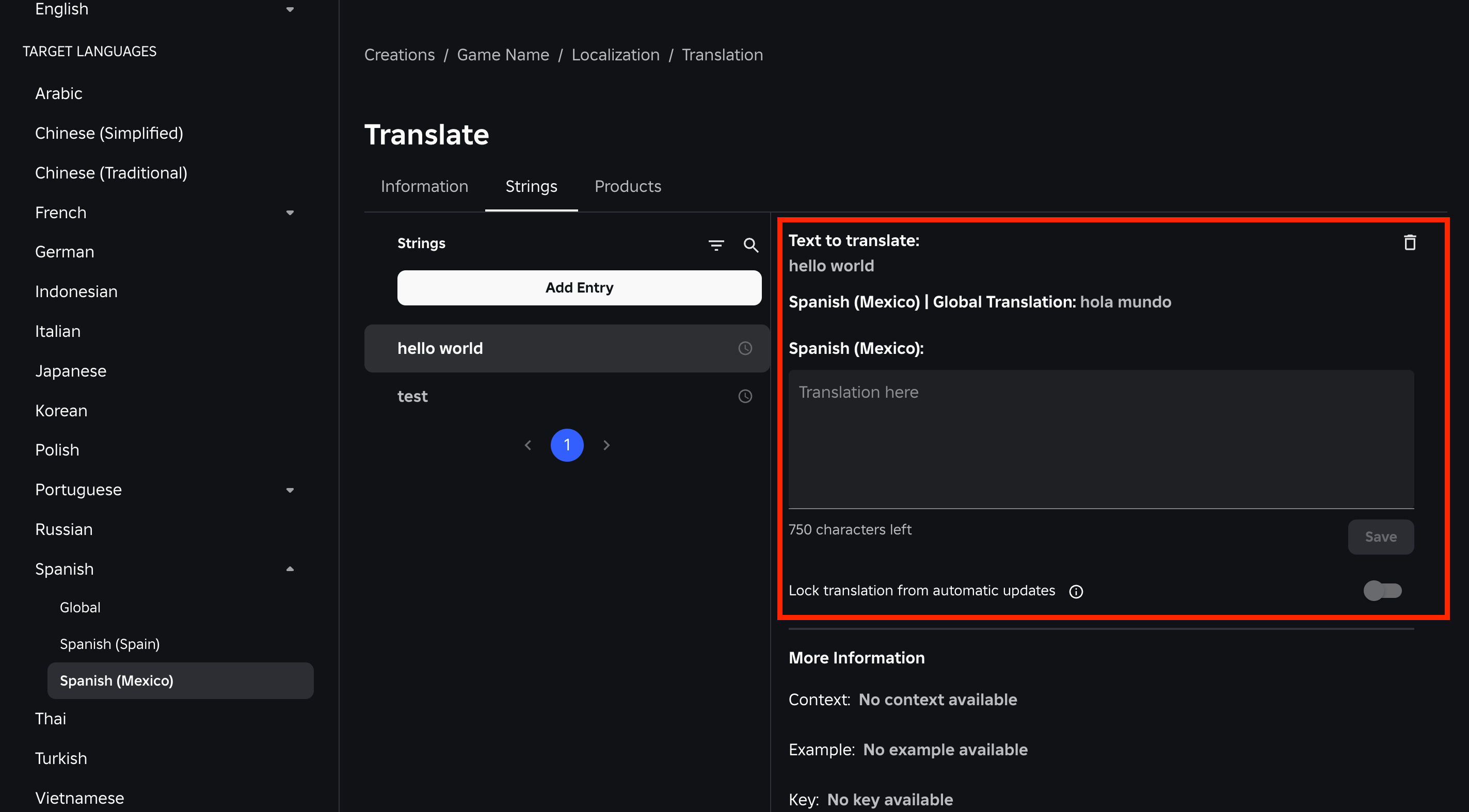This screenshot has width=1469, height=812.
Task: Click the Add Entry button
Action: coord(579,288)
